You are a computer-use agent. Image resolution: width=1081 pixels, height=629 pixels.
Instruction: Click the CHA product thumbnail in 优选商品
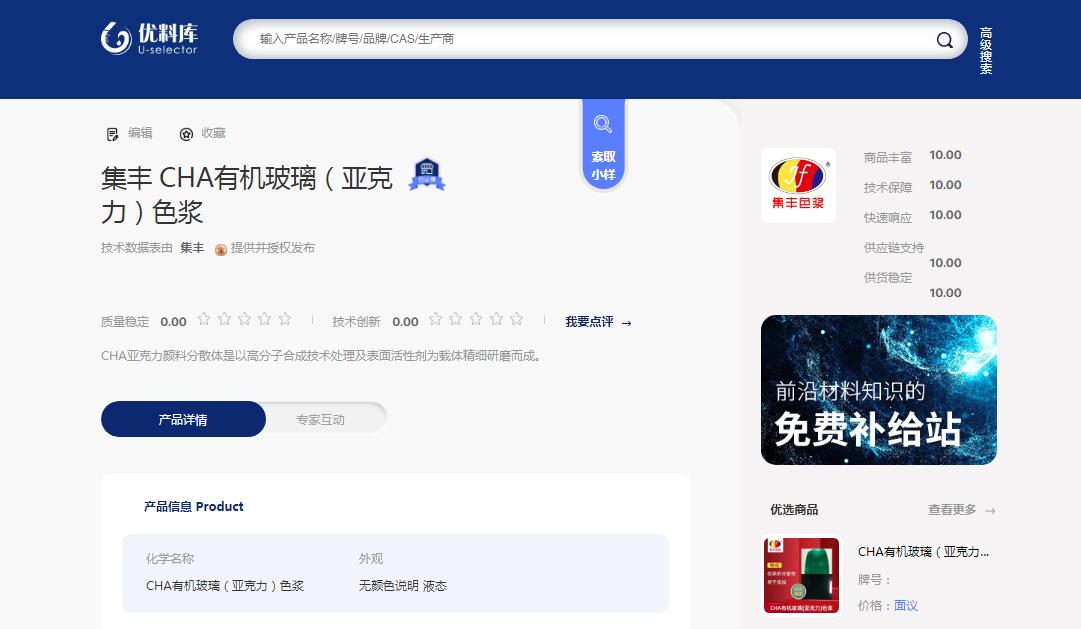coord(801,575)
